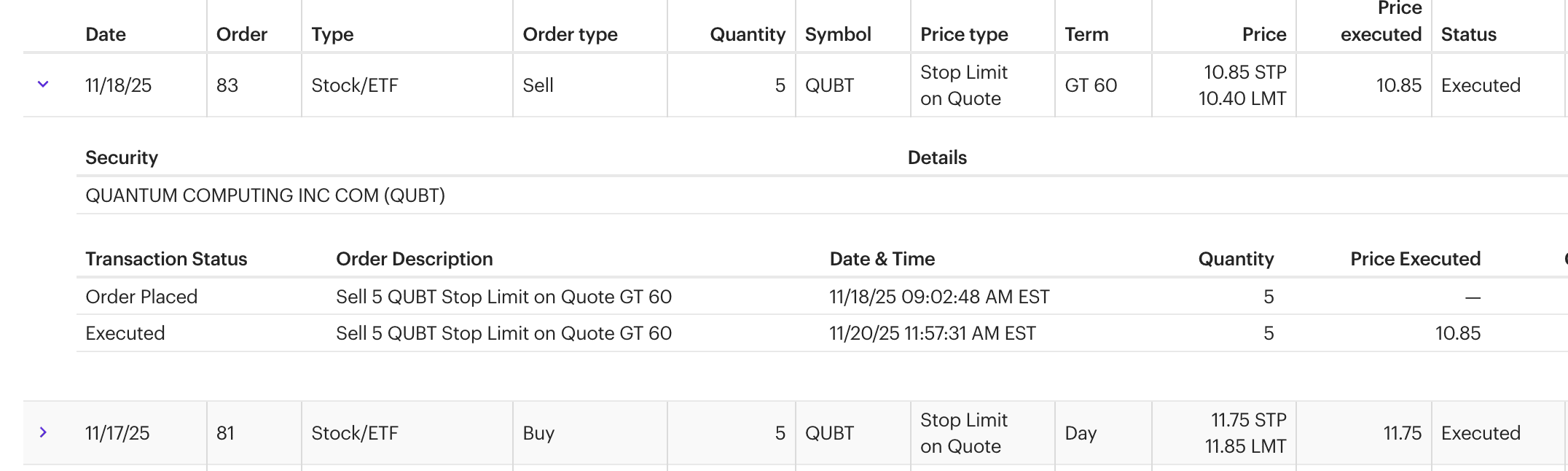Click the Price type column header

click(964, 34)
